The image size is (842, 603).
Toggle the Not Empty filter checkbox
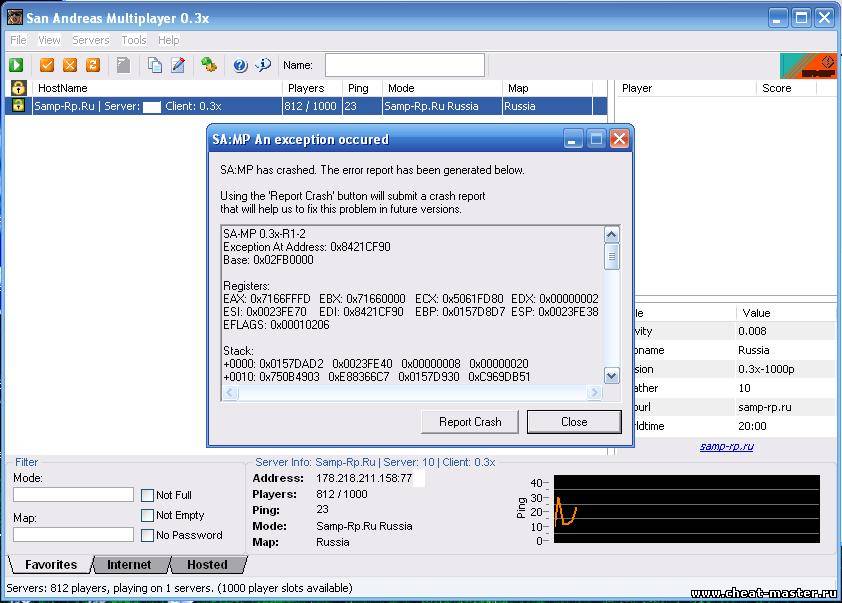coord(148,515)
